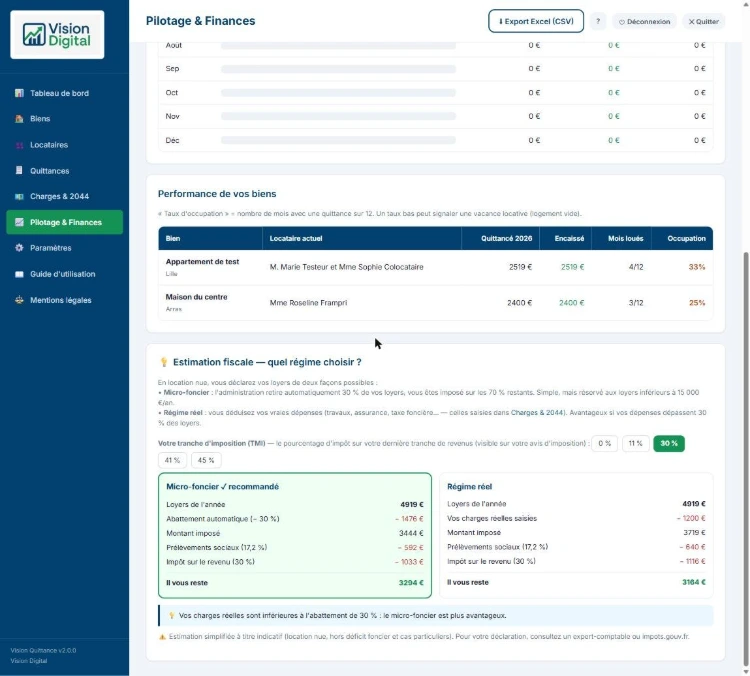The image size is (750, 676).
Task: Click the Vision Digital logo
Action: 57,34
